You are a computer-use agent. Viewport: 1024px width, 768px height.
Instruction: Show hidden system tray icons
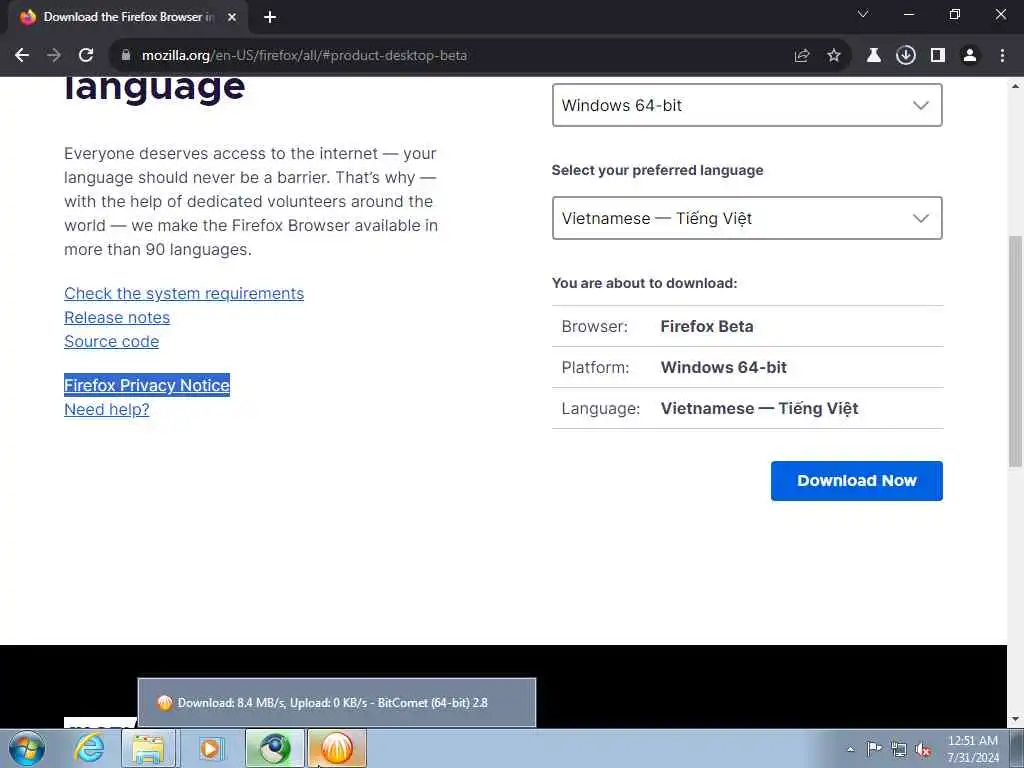[x=850, y=749]
